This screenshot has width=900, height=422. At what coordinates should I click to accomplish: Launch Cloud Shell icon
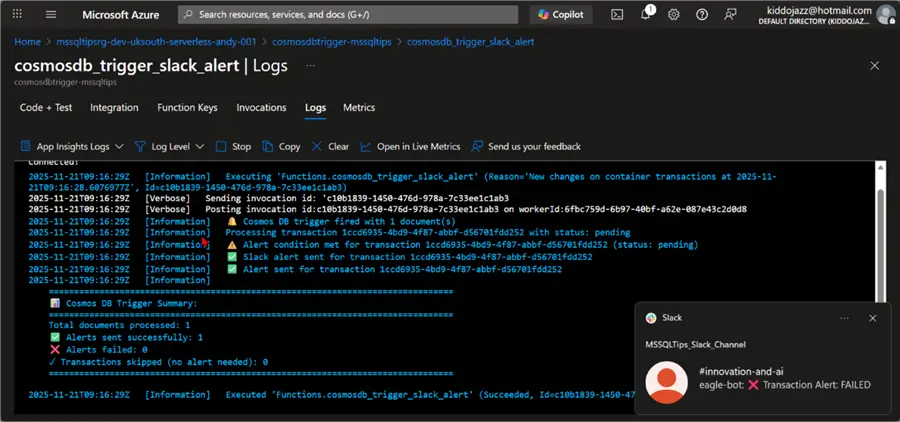coord(617,15)
